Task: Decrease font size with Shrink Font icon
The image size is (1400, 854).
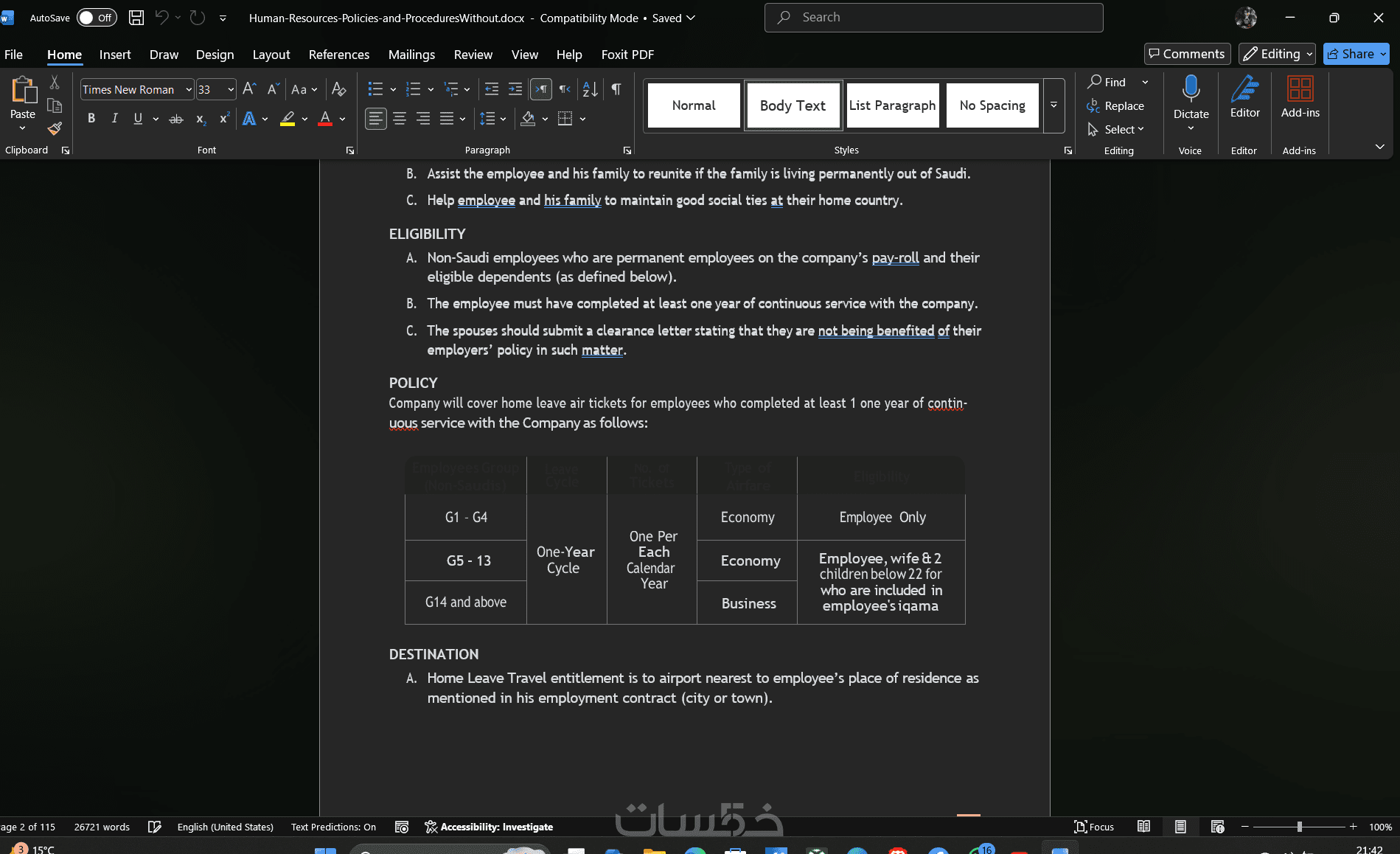Action: coord(273,89)
